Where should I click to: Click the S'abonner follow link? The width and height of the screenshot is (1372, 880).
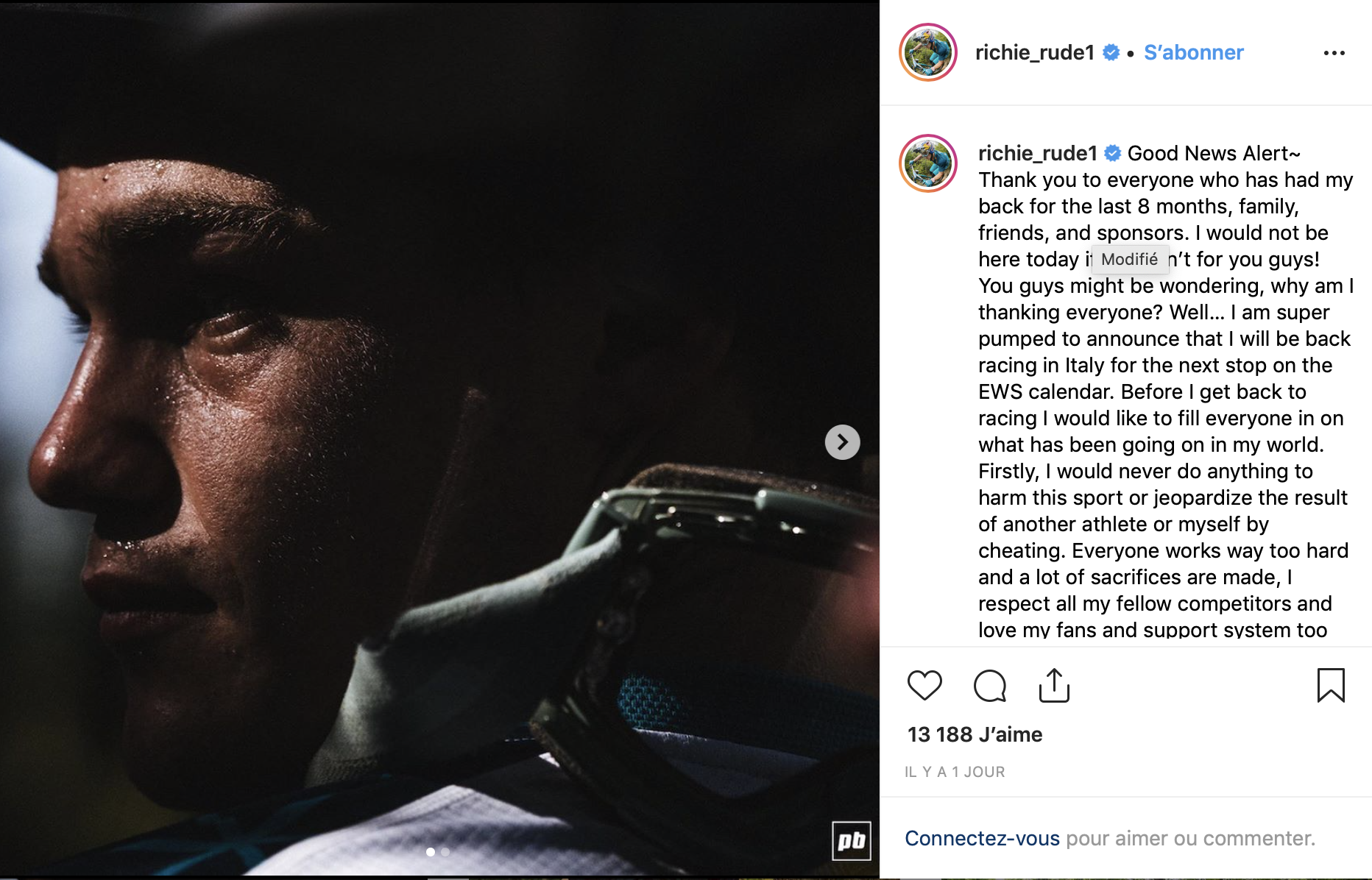(1193, 53)
